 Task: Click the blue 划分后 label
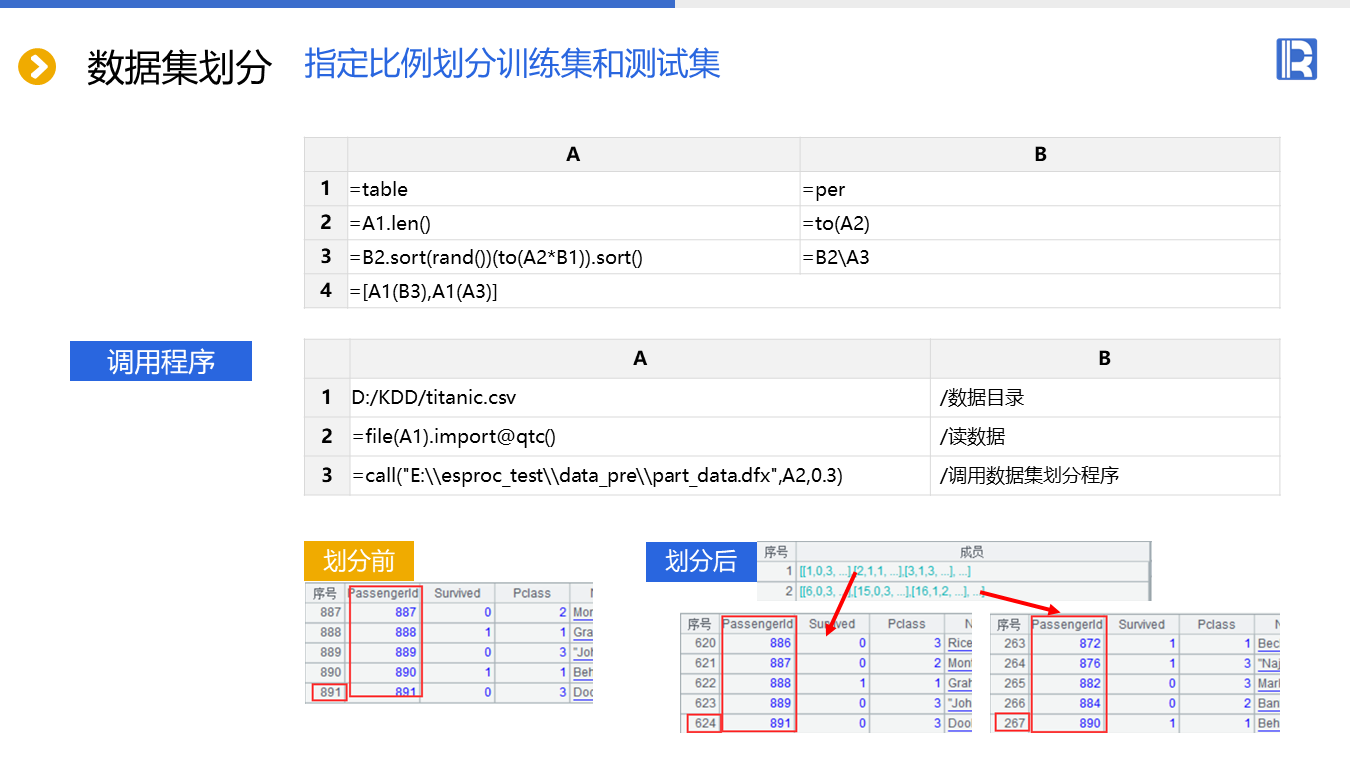[700, 561]
